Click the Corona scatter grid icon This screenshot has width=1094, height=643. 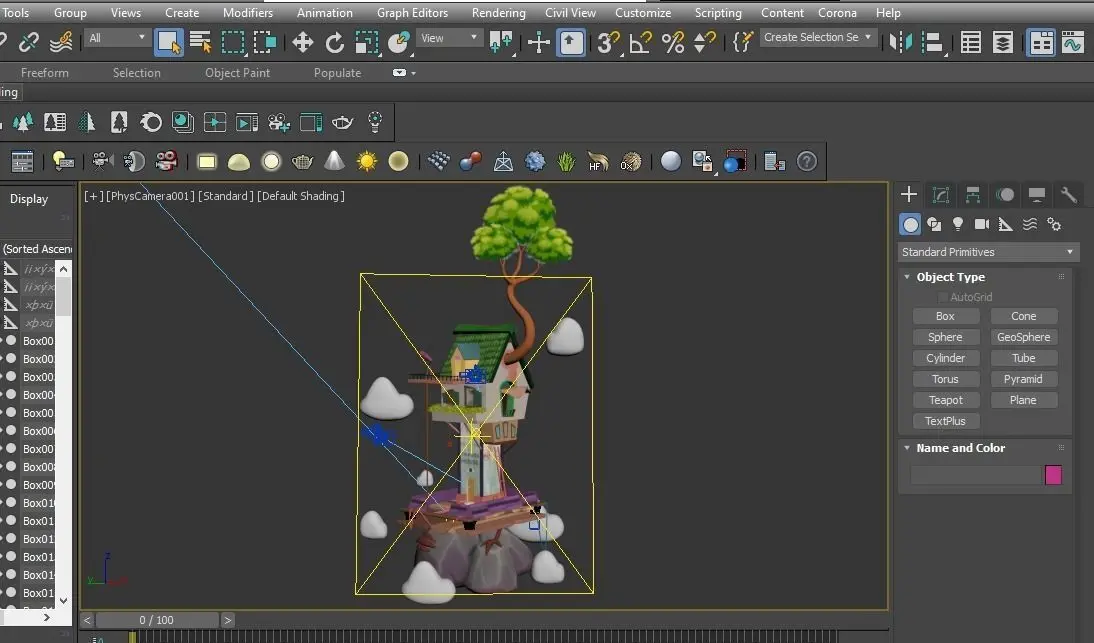[x=438, y=162]
